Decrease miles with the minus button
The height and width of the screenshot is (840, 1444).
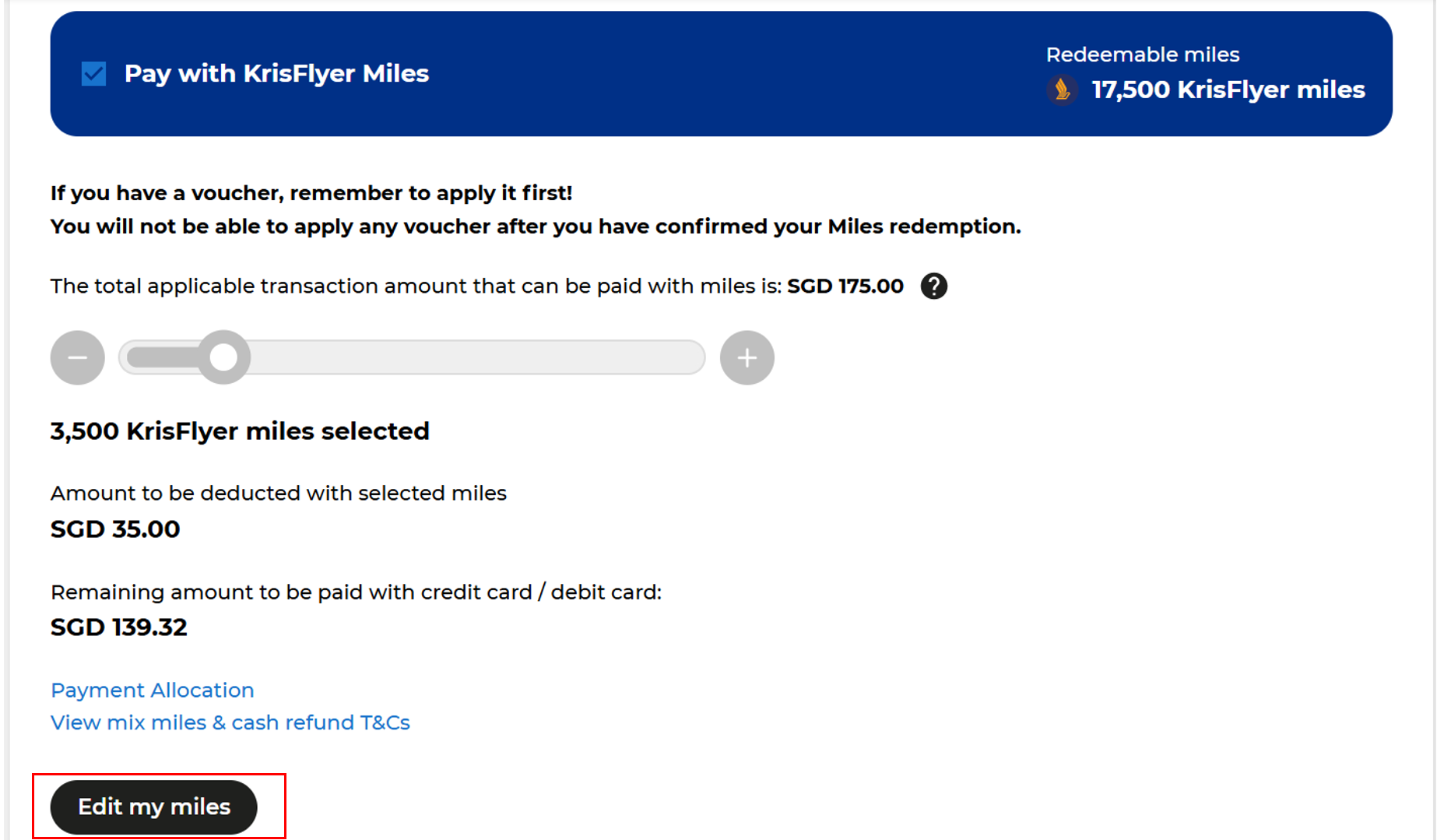78,358
